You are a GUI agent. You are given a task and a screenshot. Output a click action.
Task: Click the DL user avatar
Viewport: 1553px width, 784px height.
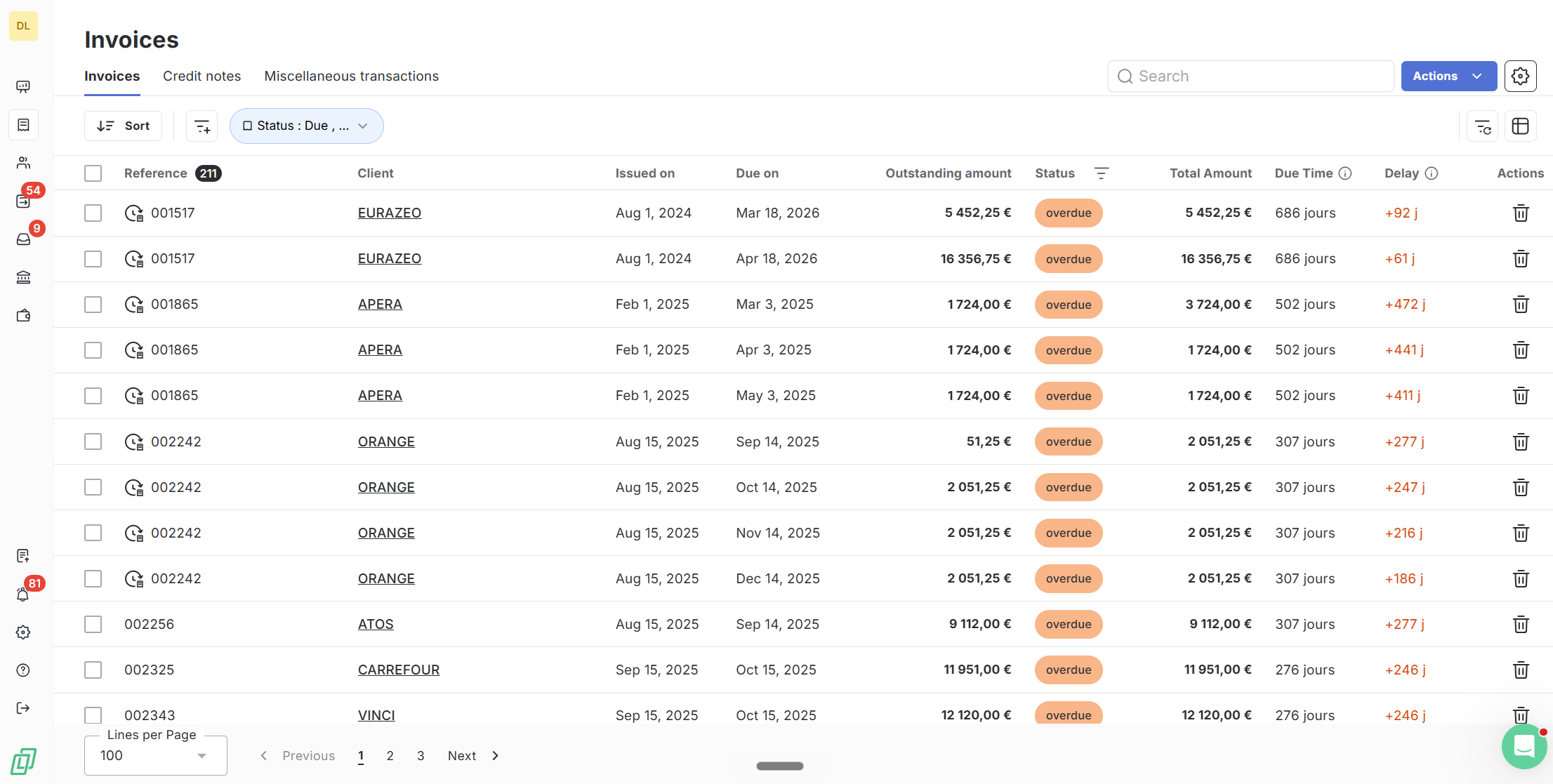(23, 26)
